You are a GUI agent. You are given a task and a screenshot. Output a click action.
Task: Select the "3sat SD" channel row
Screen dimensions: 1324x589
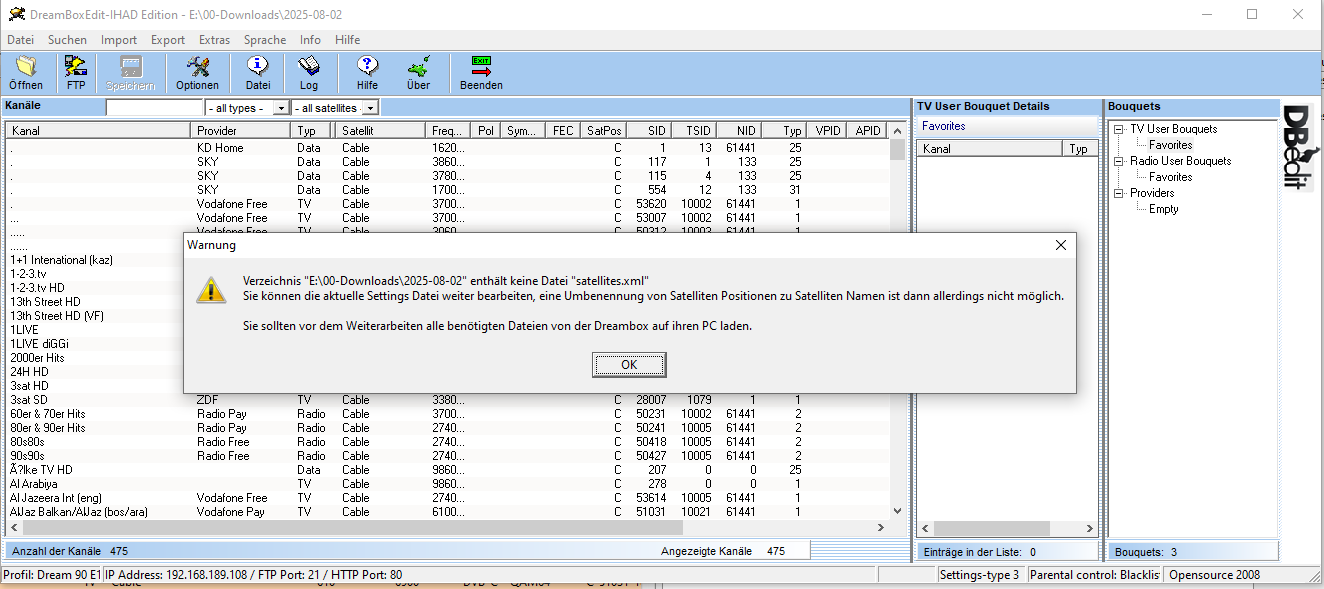[x=448, y=400]
